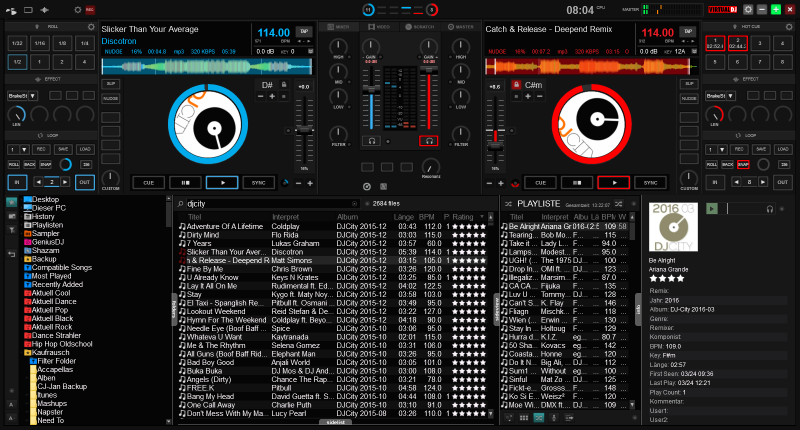Raise left deck key with plus button
This screenshot has width=800, height=430.
pyautogui.click(x=272, y=96)
